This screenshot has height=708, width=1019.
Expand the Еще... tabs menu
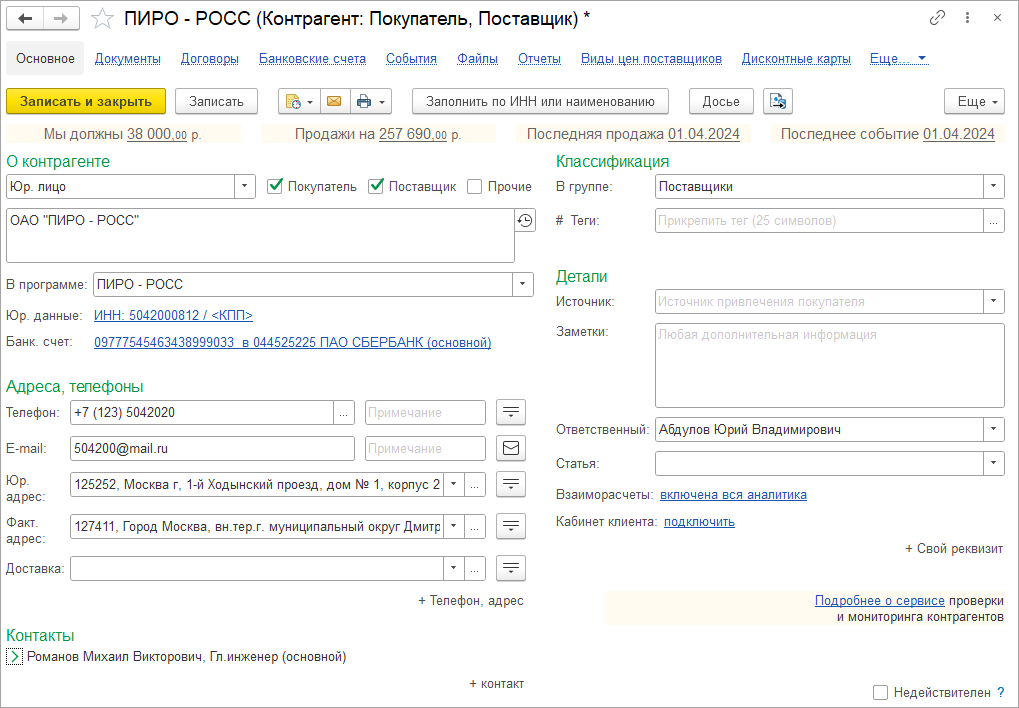click(x=899, y=59)
